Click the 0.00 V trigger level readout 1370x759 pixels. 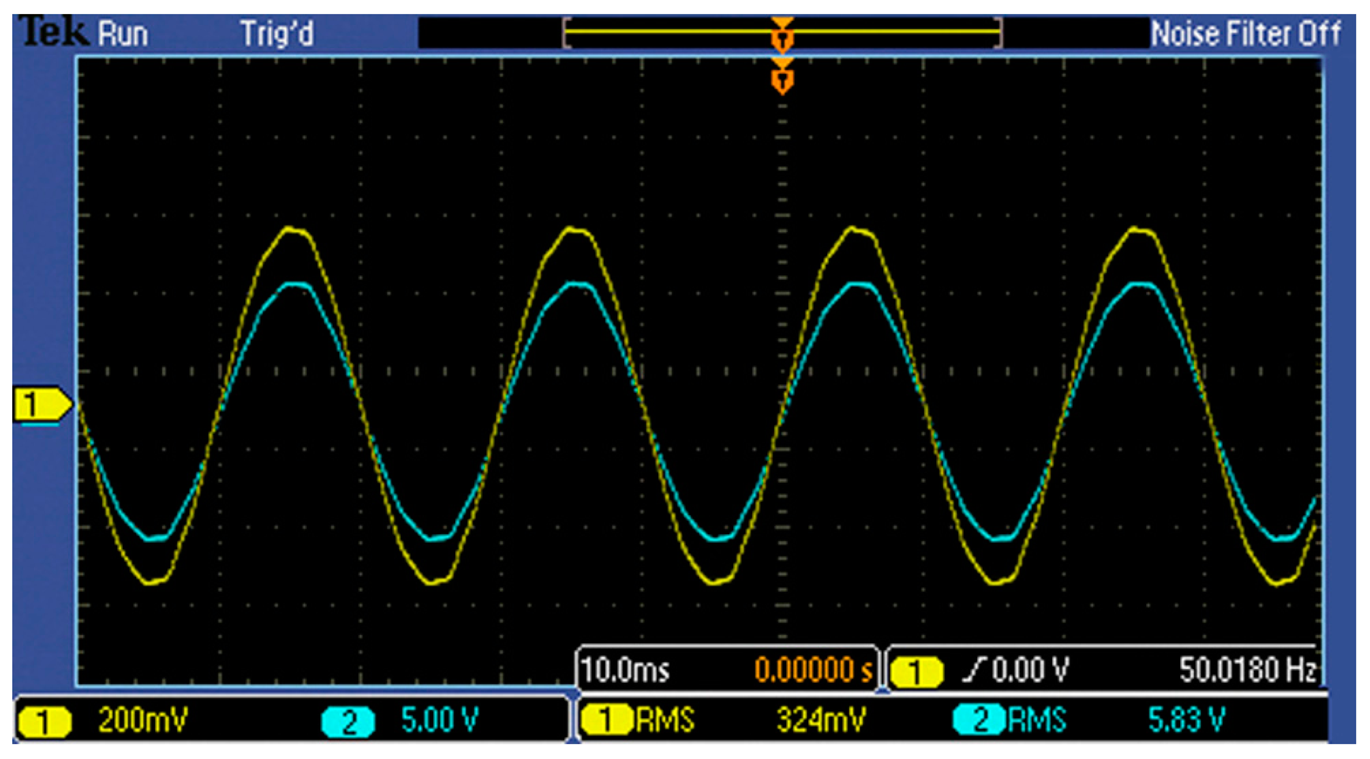1031,670
